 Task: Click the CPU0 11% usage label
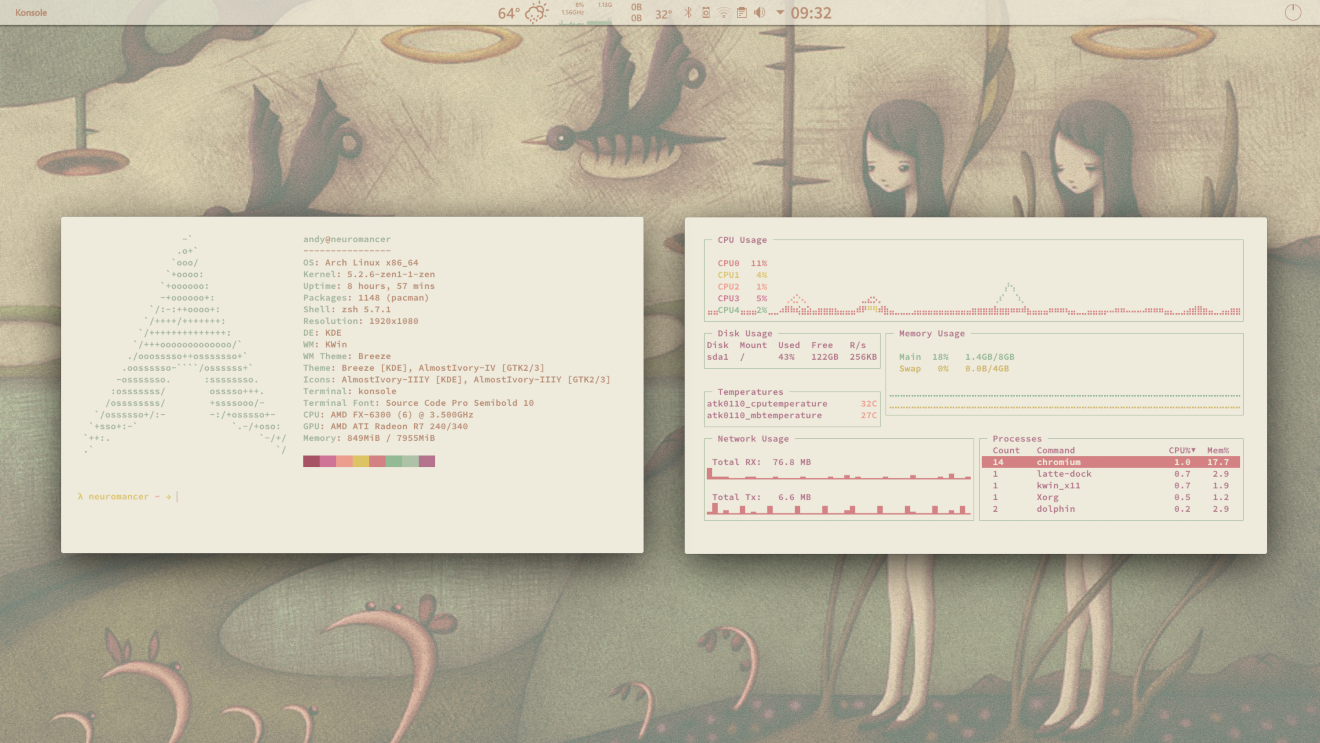742,263
